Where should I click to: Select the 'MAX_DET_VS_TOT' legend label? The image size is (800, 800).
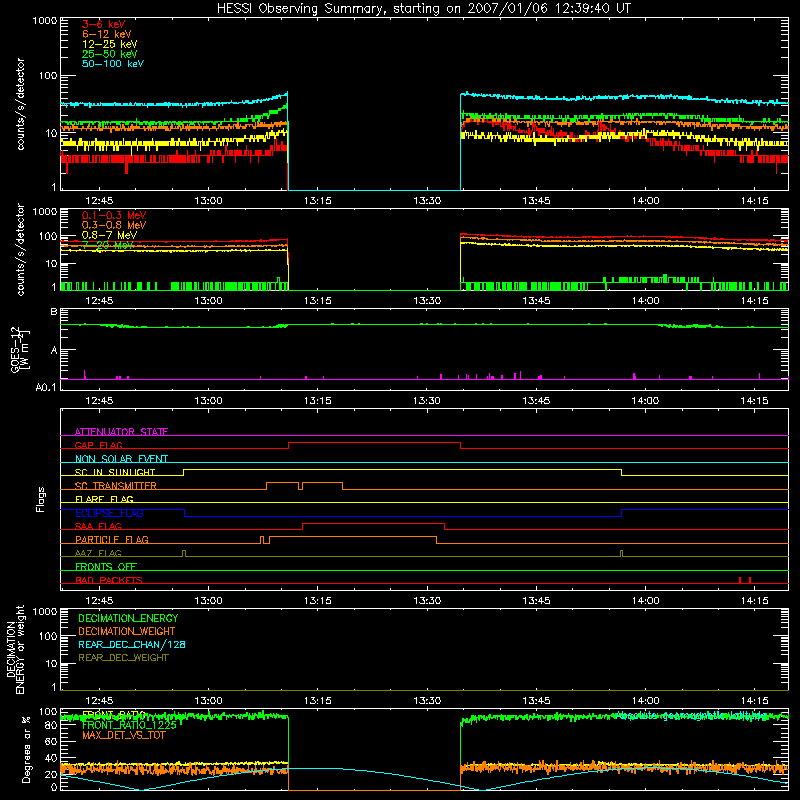(x=123, y=735)
